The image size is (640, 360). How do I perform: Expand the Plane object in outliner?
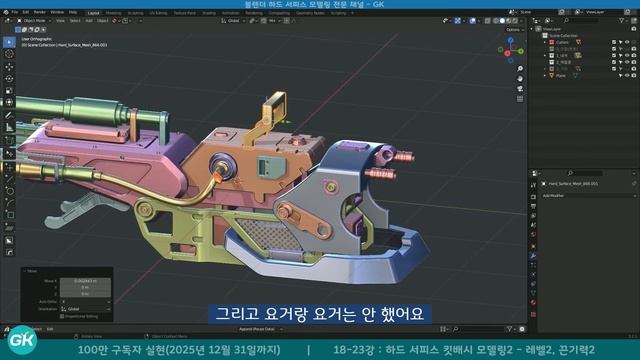pyautogui.click(x=545, y=76)
